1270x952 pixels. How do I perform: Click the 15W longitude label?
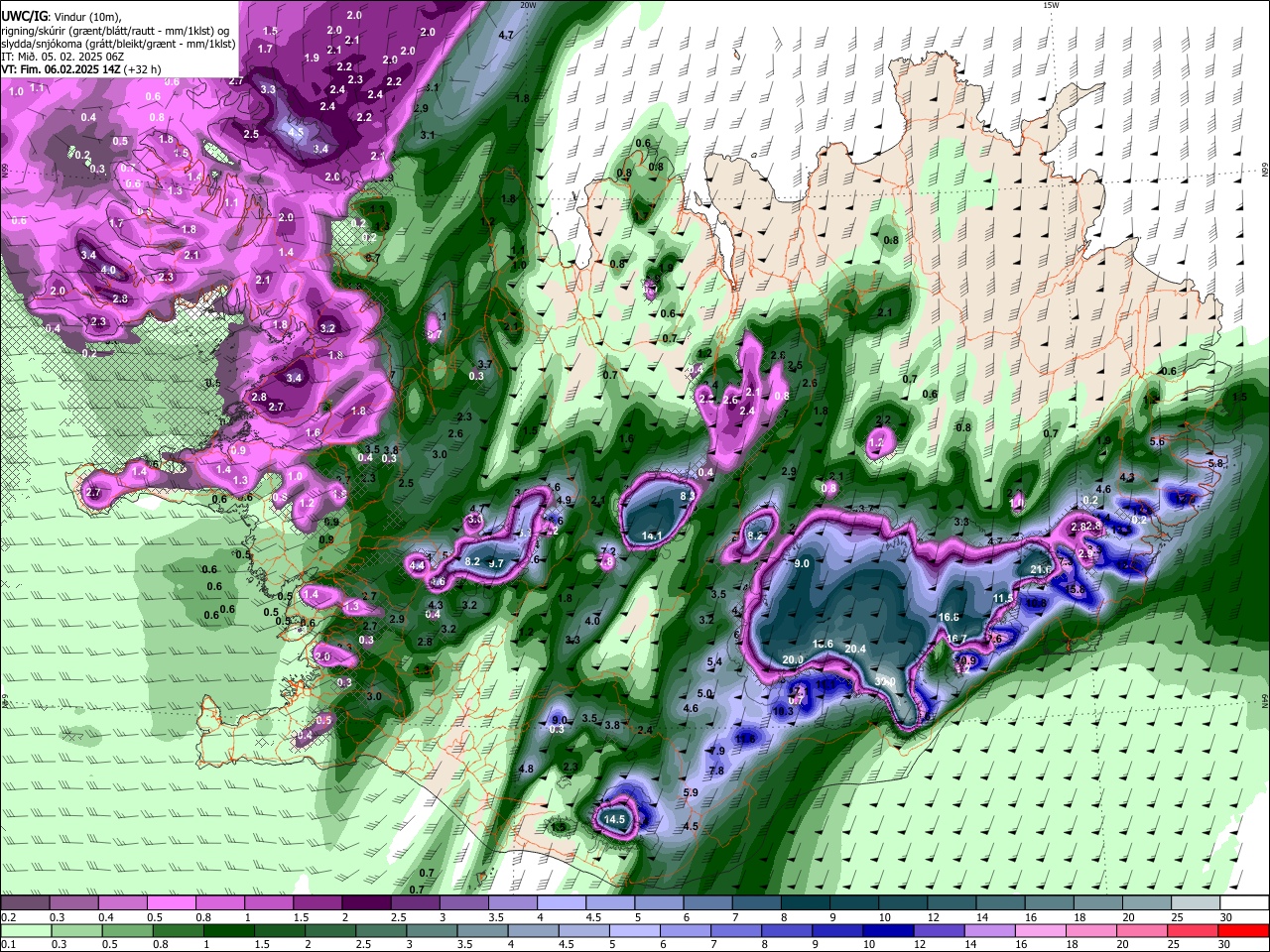point(1051,6)
